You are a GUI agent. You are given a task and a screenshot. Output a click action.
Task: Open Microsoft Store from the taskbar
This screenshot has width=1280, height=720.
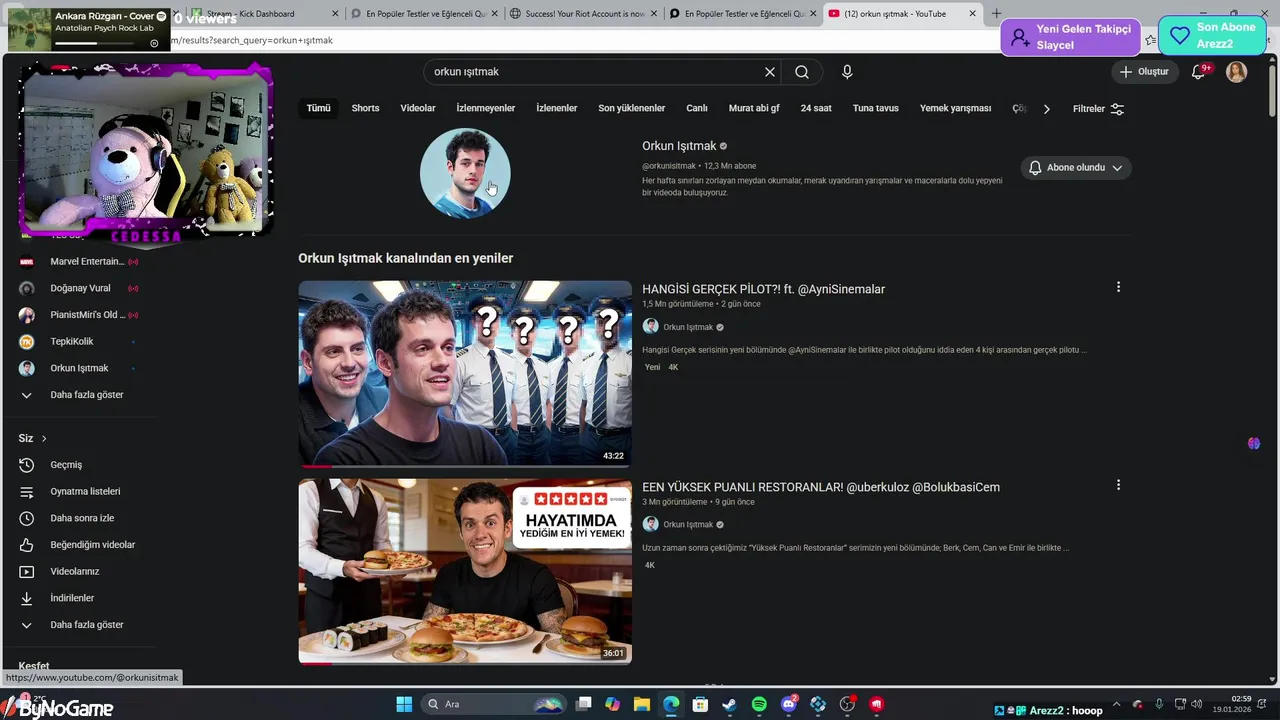[701, 704]
